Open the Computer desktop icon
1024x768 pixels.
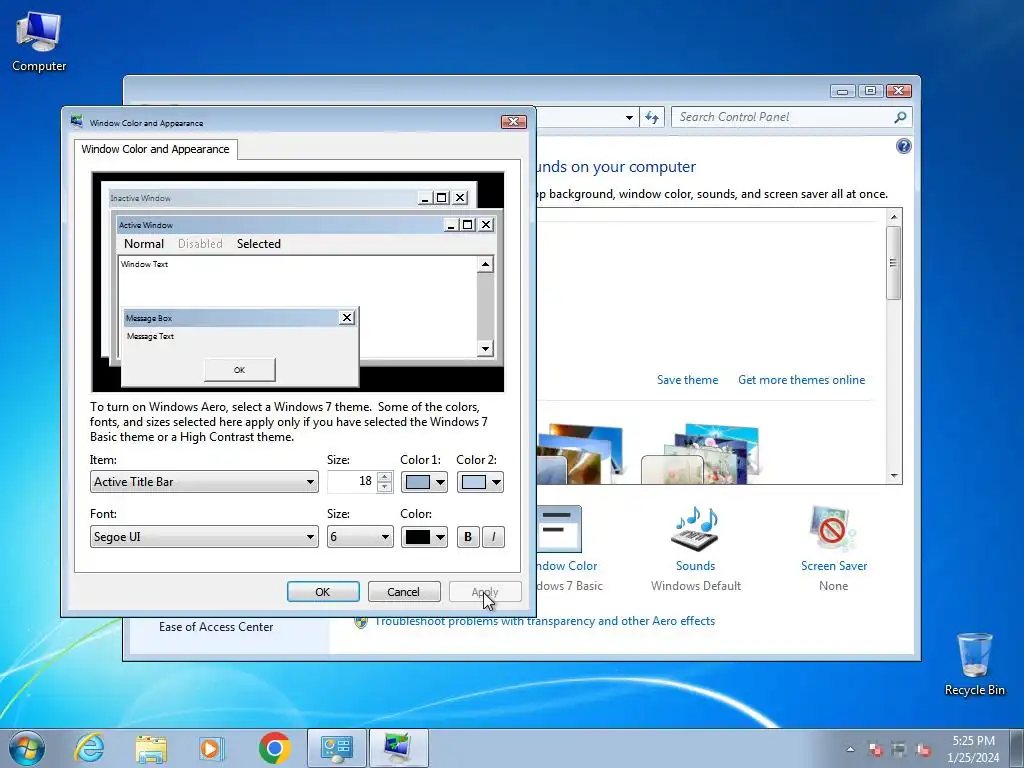[39, 40]
